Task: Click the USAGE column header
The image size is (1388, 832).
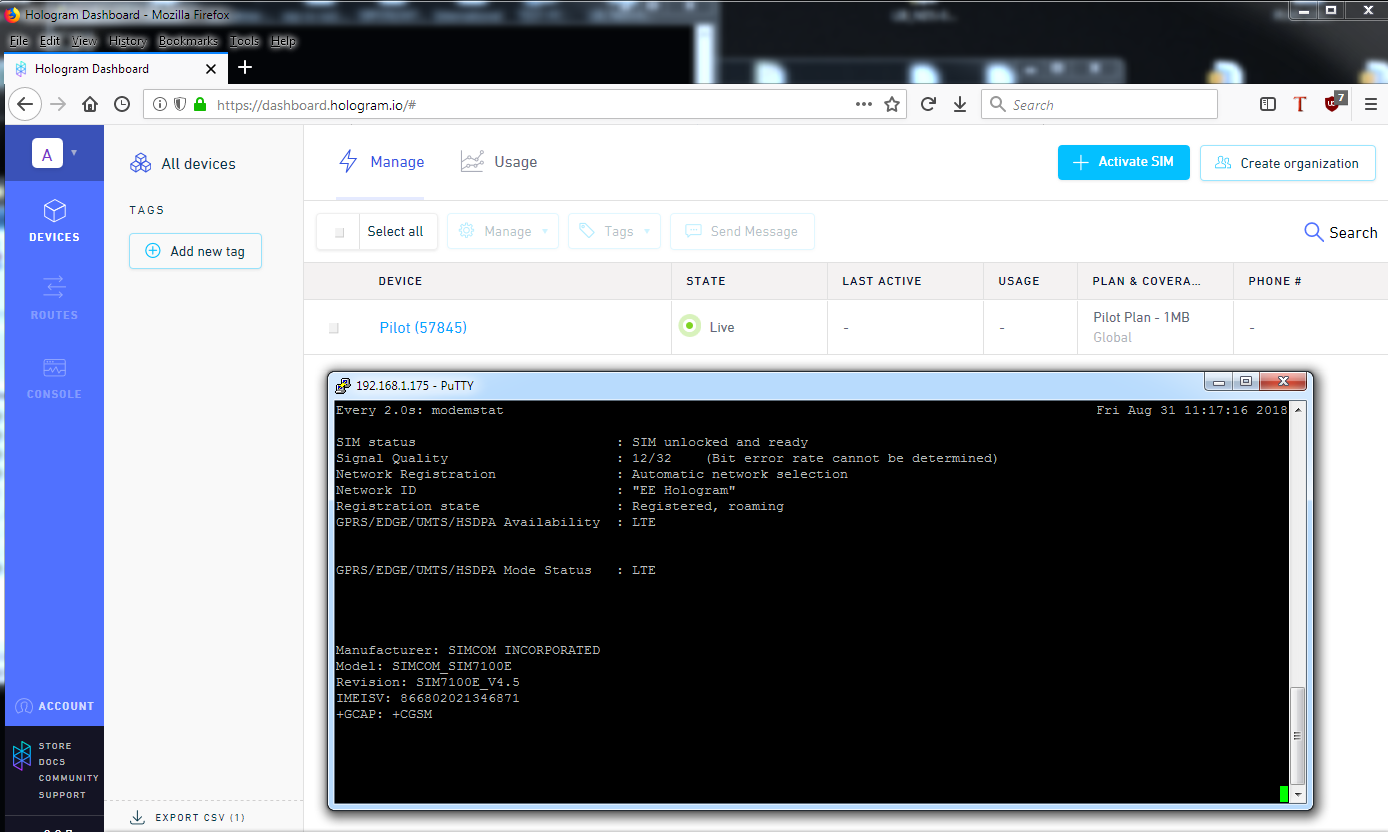Action: click(x=1019, y=281)
